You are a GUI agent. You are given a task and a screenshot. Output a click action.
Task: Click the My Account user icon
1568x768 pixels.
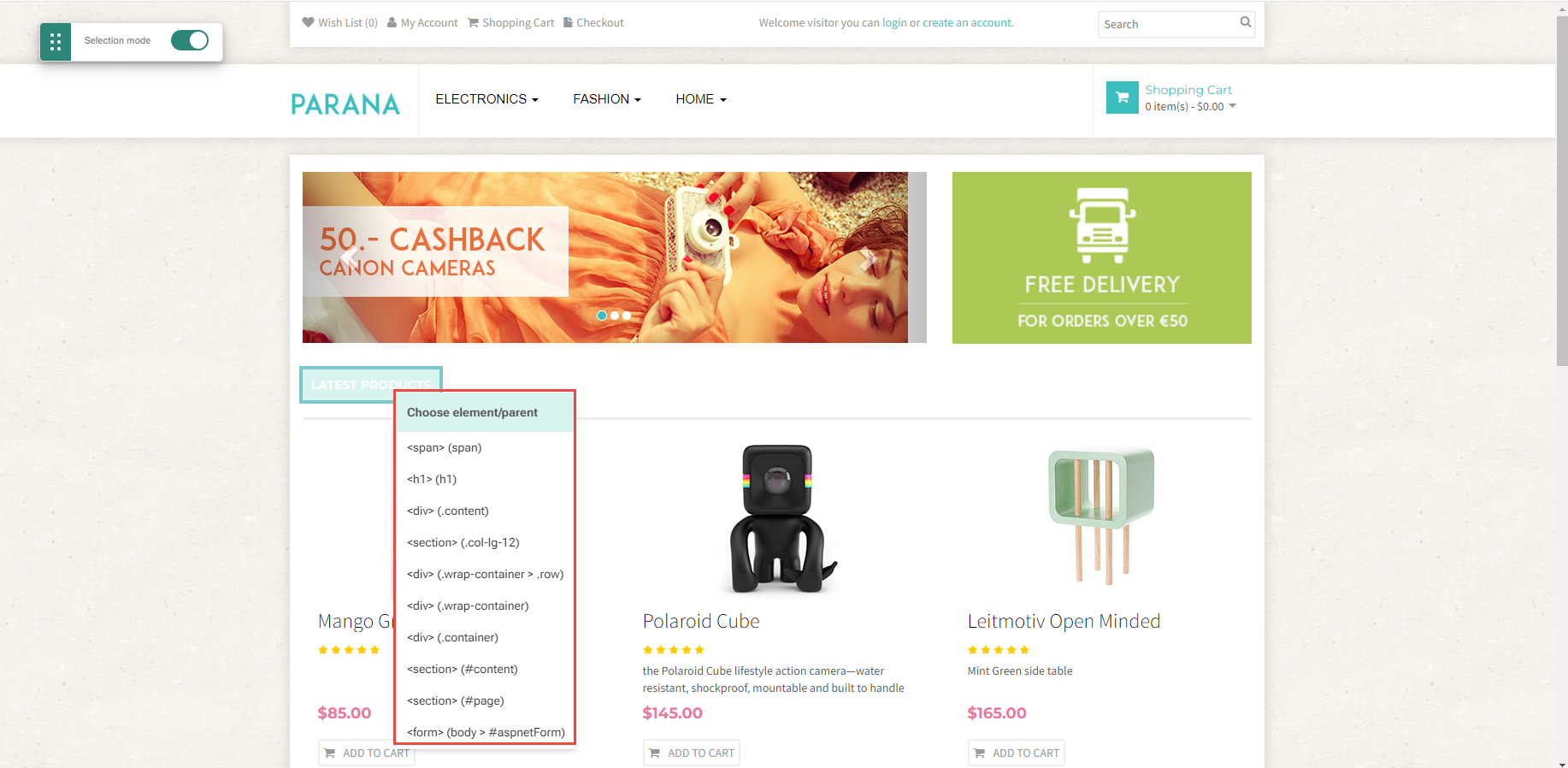(x=392, y=23)
